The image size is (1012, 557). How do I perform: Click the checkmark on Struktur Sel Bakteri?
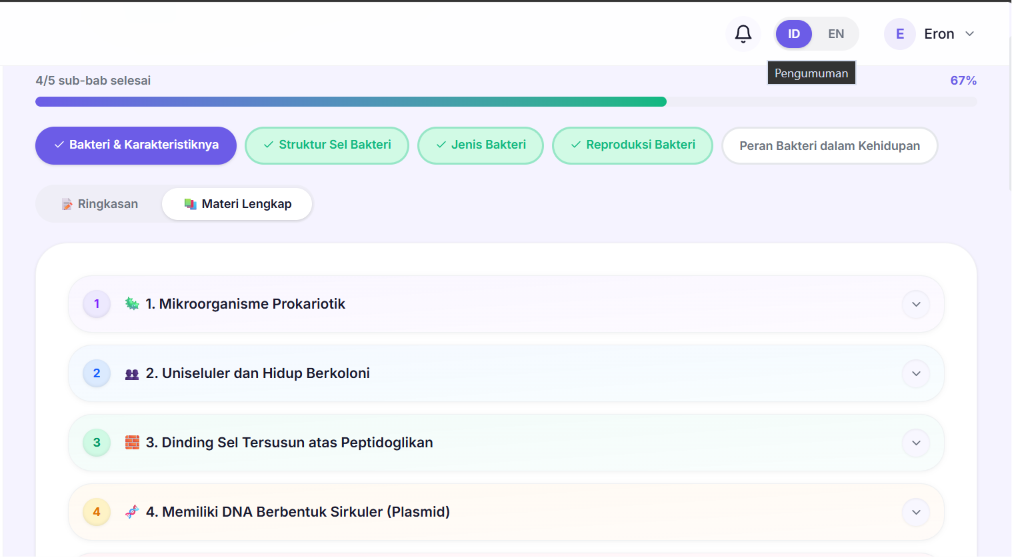[268, 145]
